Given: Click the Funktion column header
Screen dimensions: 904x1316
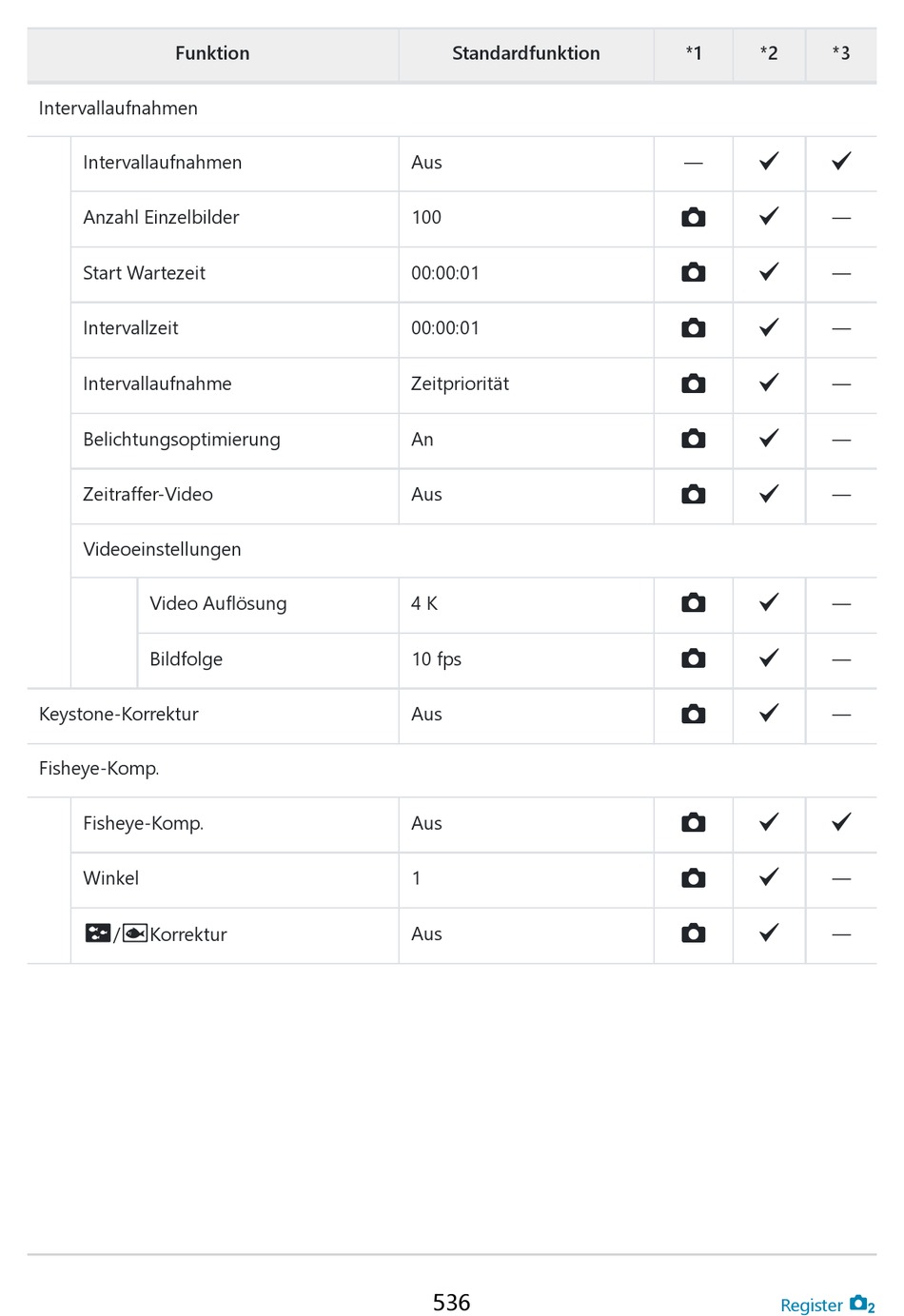Looking at the screenshot, I should pyautogui.click(x=212, y=53).
